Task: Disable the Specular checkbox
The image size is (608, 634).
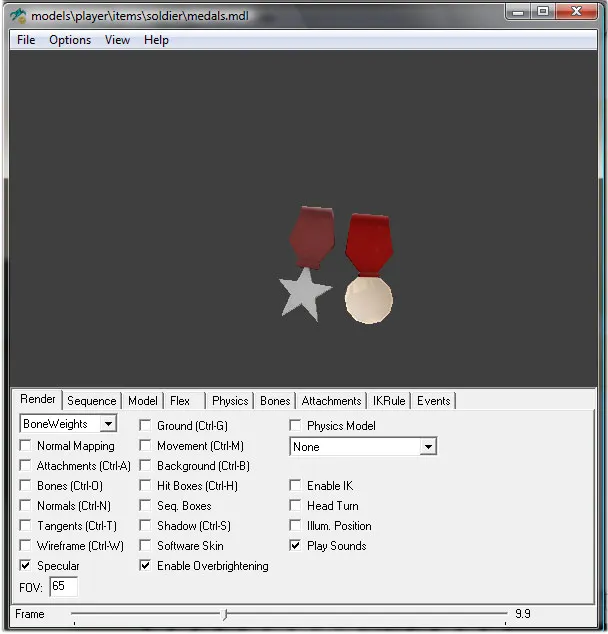Action: (x=25, y=565)
